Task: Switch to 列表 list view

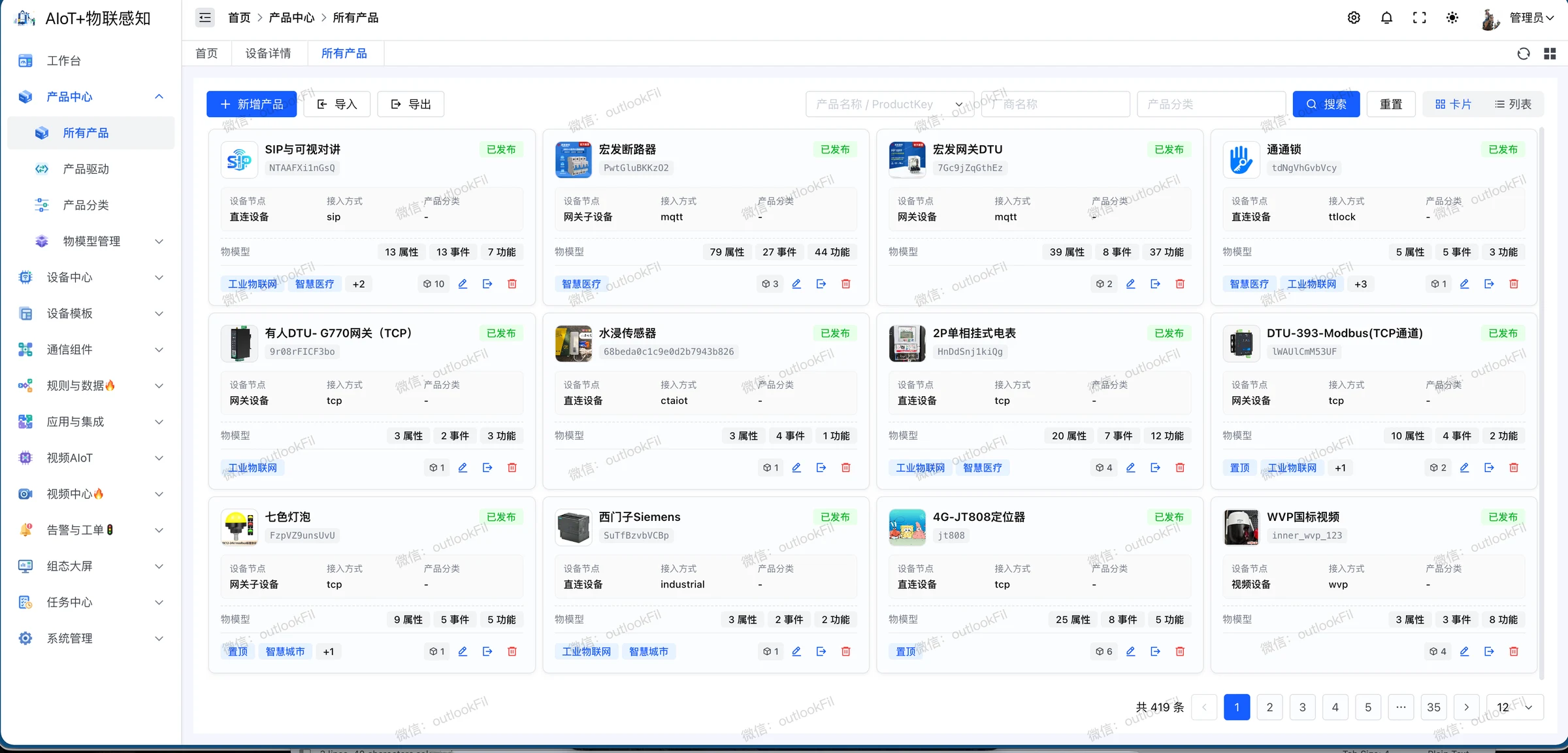Action: 1512,104
